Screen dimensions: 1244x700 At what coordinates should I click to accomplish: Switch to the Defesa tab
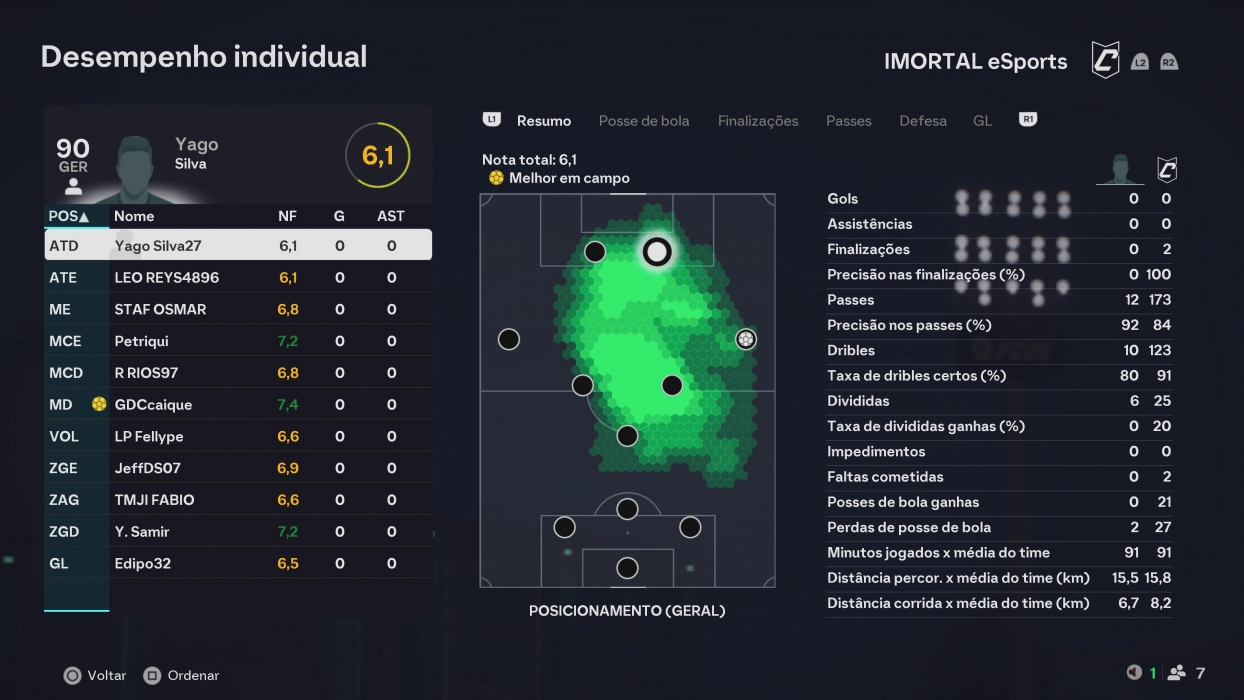pos(923,120)
